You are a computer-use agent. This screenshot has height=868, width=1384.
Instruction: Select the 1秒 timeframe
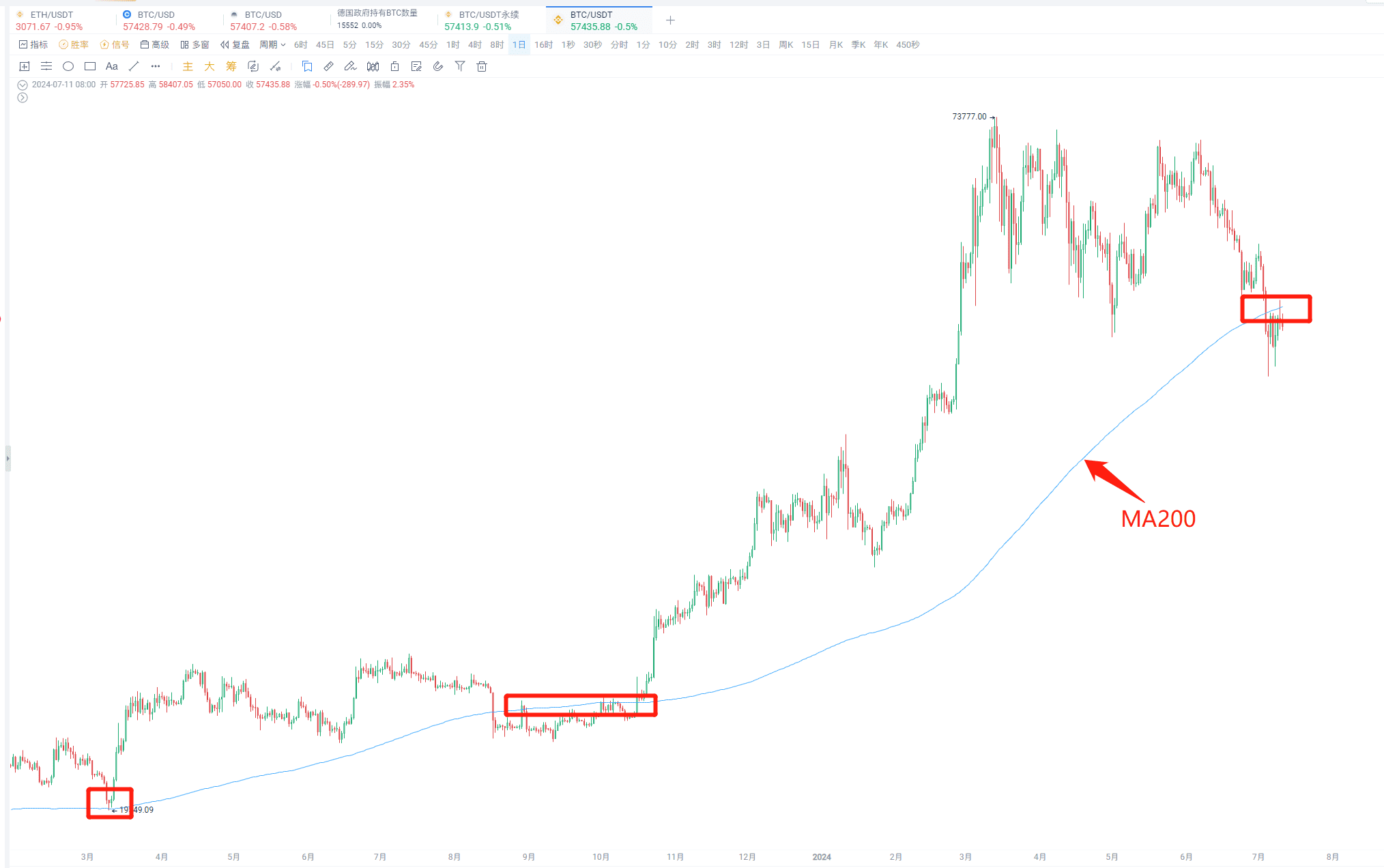[x=568, y=45]
